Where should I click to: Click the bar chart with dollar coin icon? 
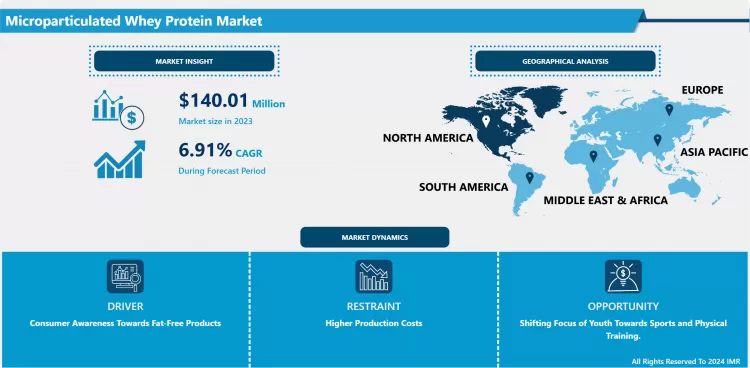(x=118, y=110)
